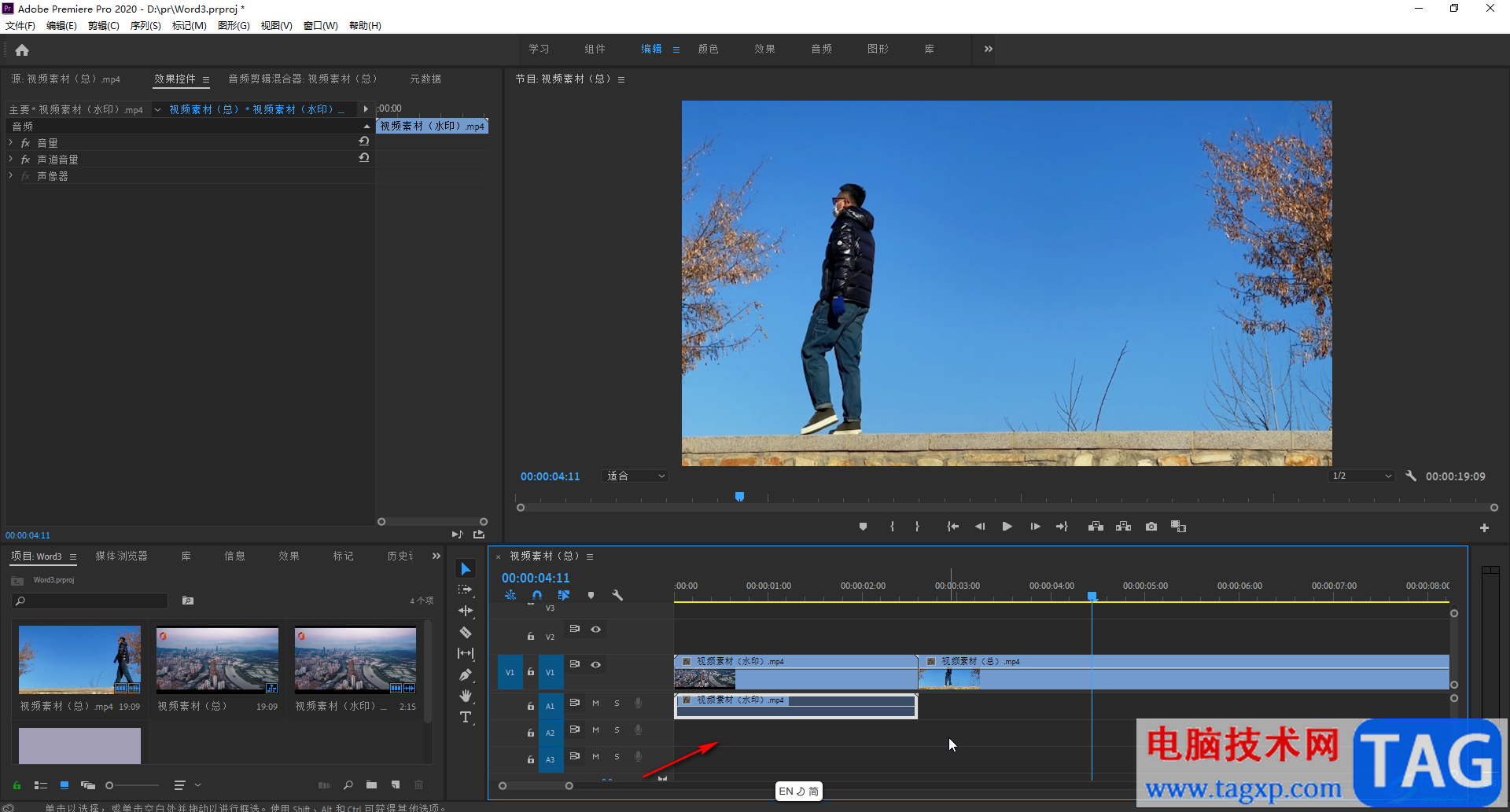This screenshot has width=1510, height=812.
Task: Toggle lock on track V2
Action: coord(530,636)
